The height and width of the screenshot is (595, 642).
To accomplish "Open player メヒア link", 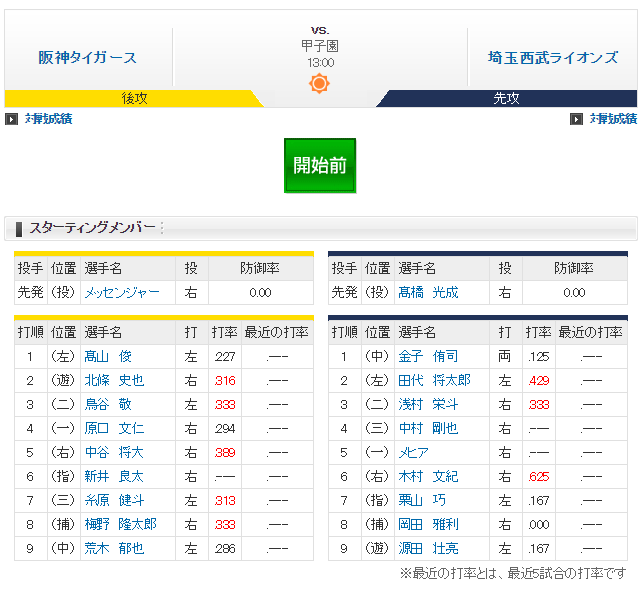I will click(x=414, y=452).
